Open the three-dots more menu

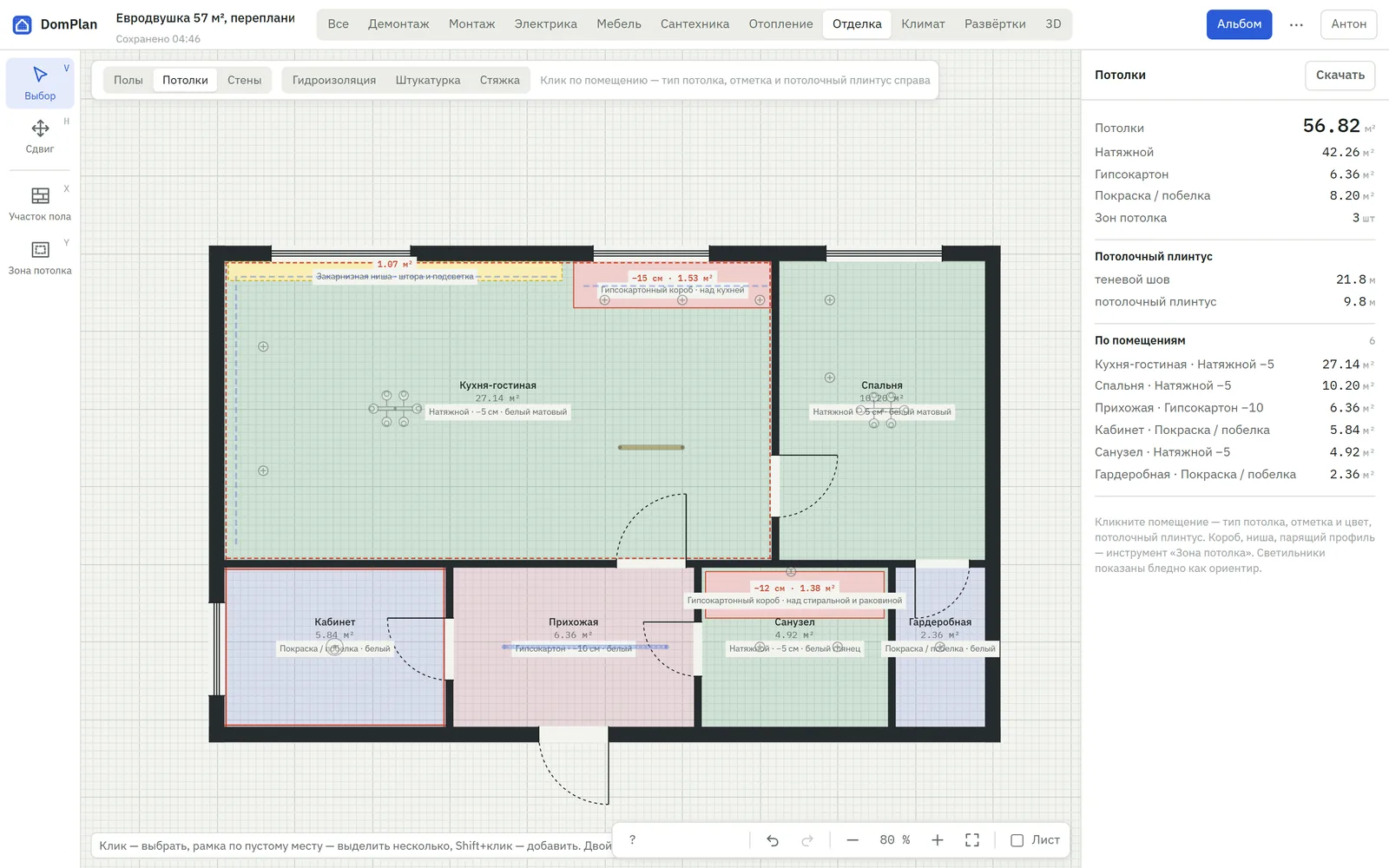(1296, 24)
